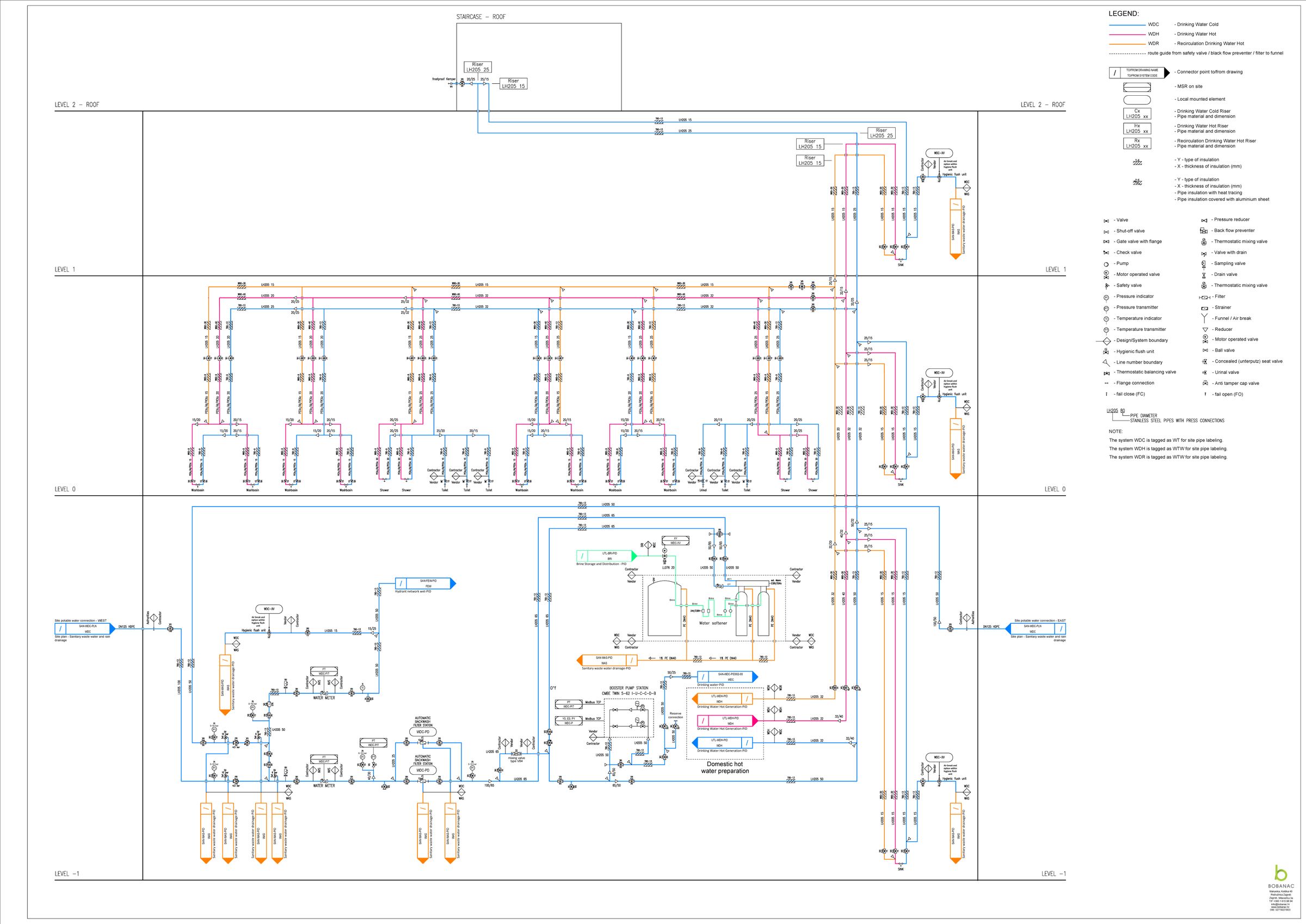Click the STAIRCASE – ROOF title label
This screenshot has width=1306, height=924.
point(480,17)
